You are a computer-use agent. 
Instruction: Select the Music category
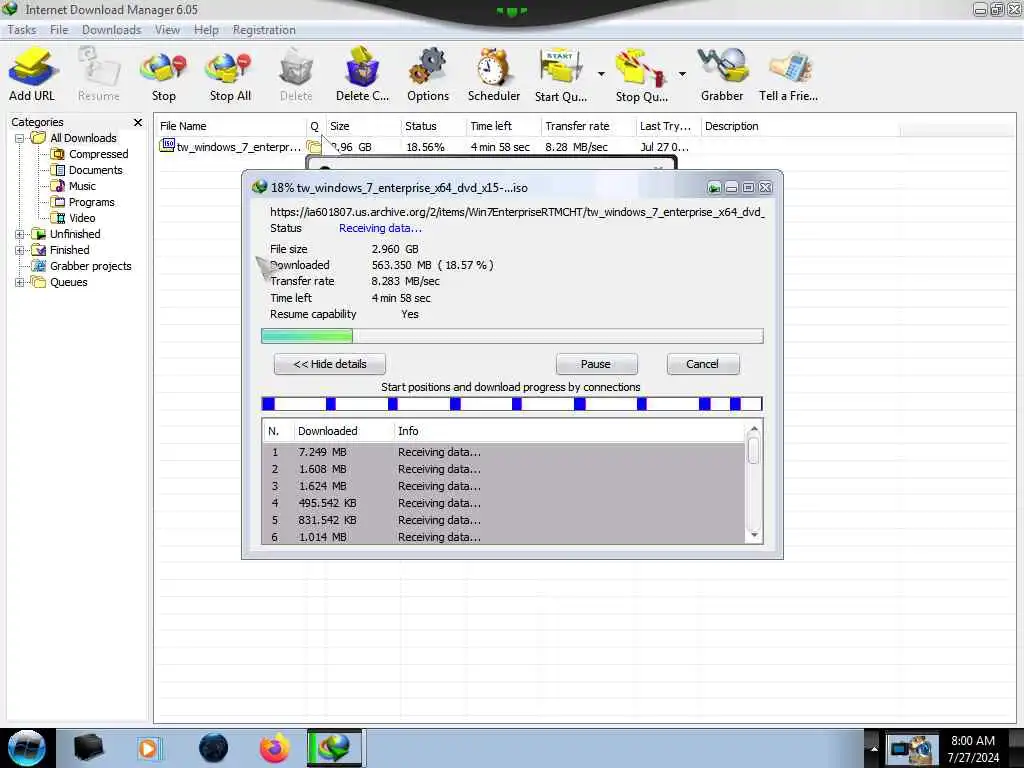point(74,186)
